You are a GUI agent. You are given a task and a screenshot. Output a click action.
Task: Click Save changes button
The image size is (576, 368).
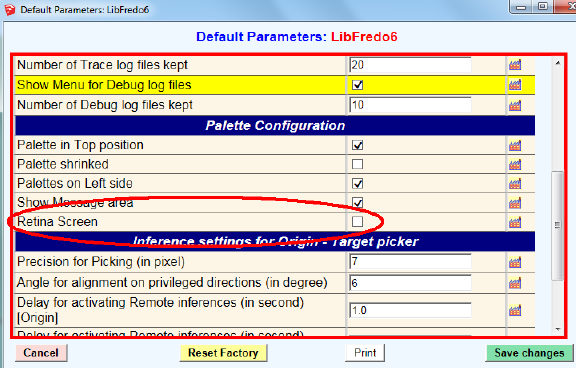tap(529, 353)
